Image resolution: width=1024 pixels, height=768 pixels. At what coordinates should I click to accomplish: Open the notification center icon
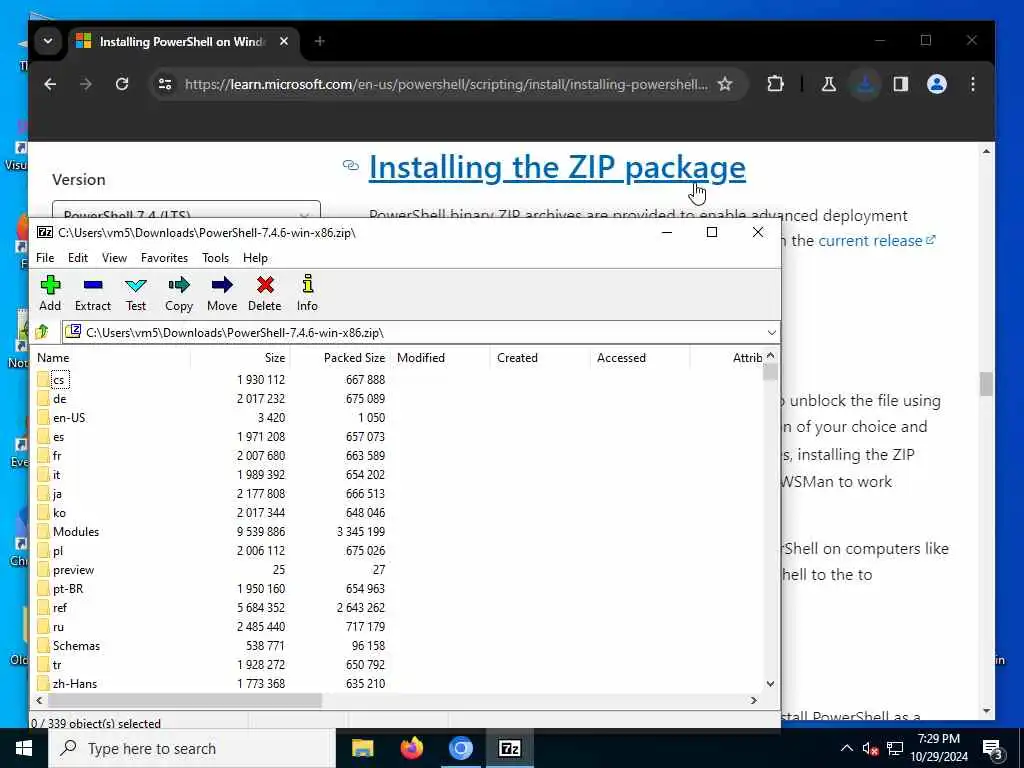pos(993,750)
